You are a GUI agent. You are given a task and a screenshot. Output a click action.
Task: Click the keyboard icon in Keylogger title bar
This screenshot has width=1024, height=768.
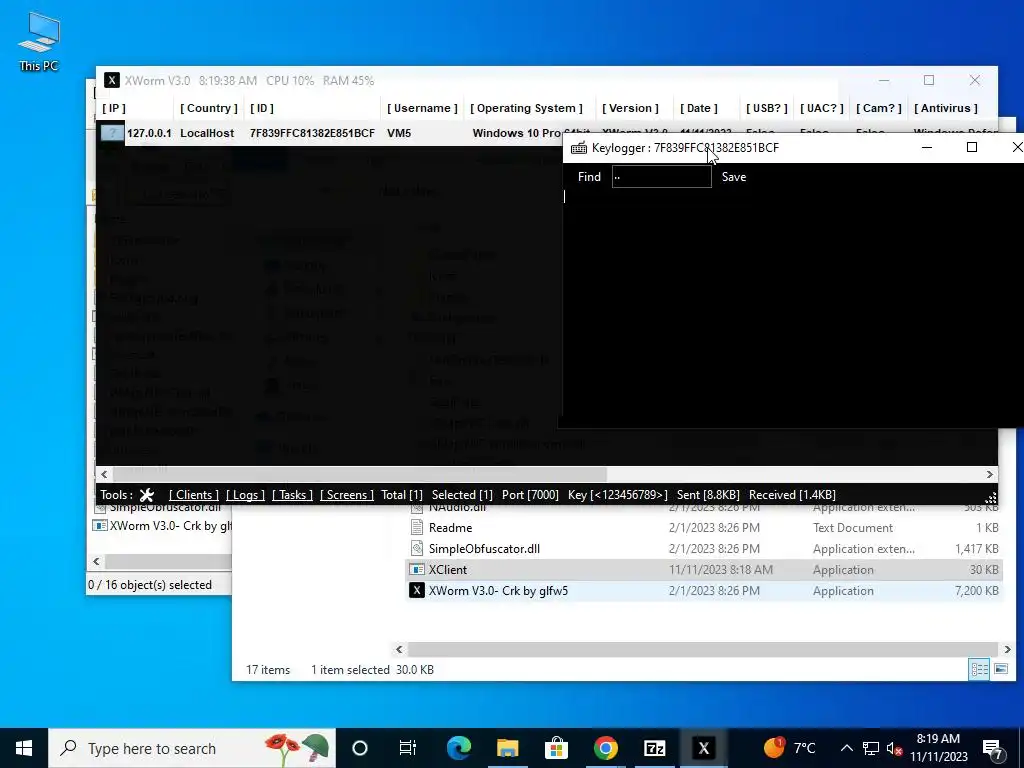[579, 148]
